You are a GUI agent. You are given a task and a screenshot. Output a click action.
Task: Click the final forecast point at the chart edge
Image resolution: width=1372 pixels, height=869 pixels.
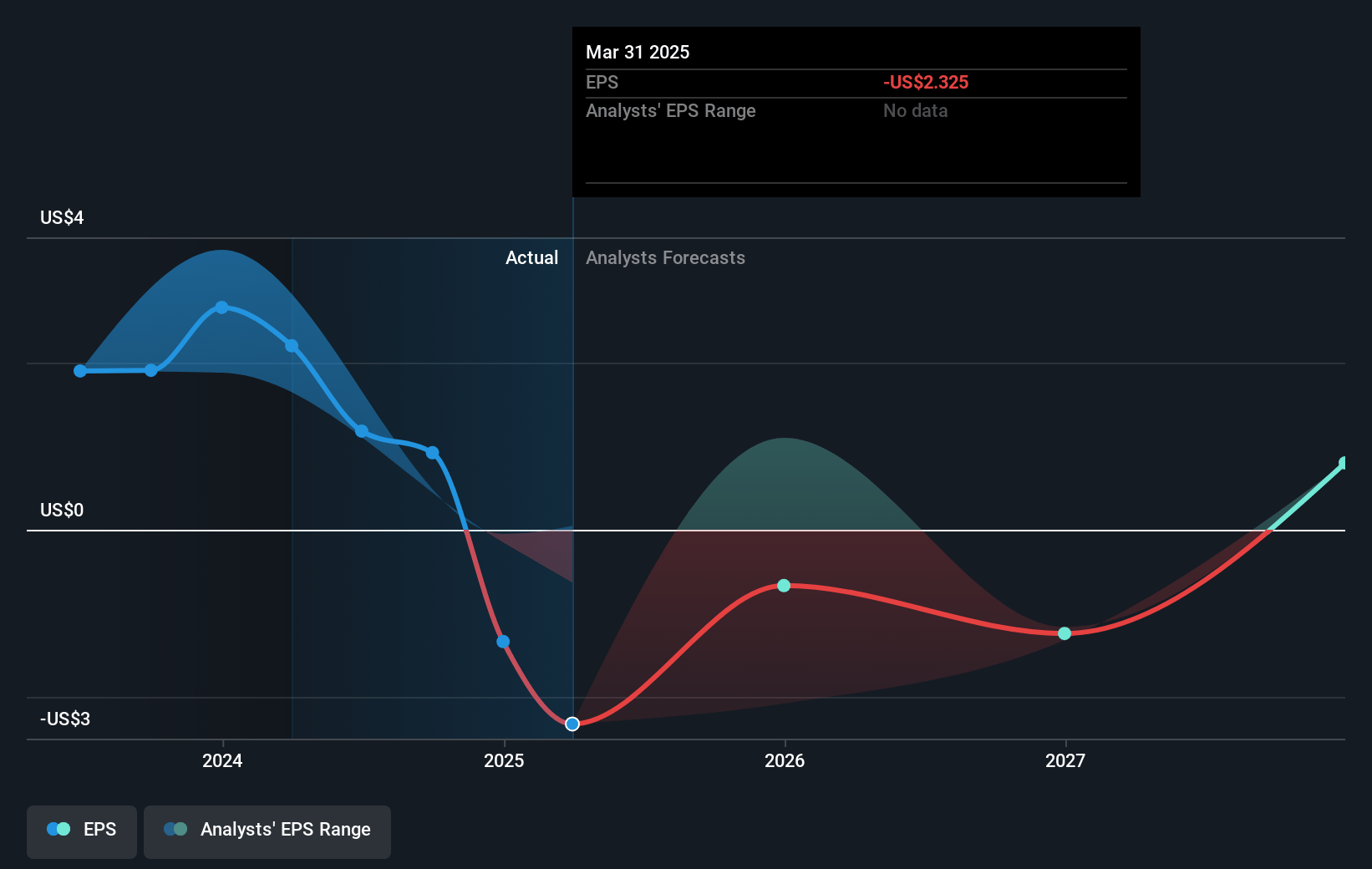click(x=1344, y=463)
